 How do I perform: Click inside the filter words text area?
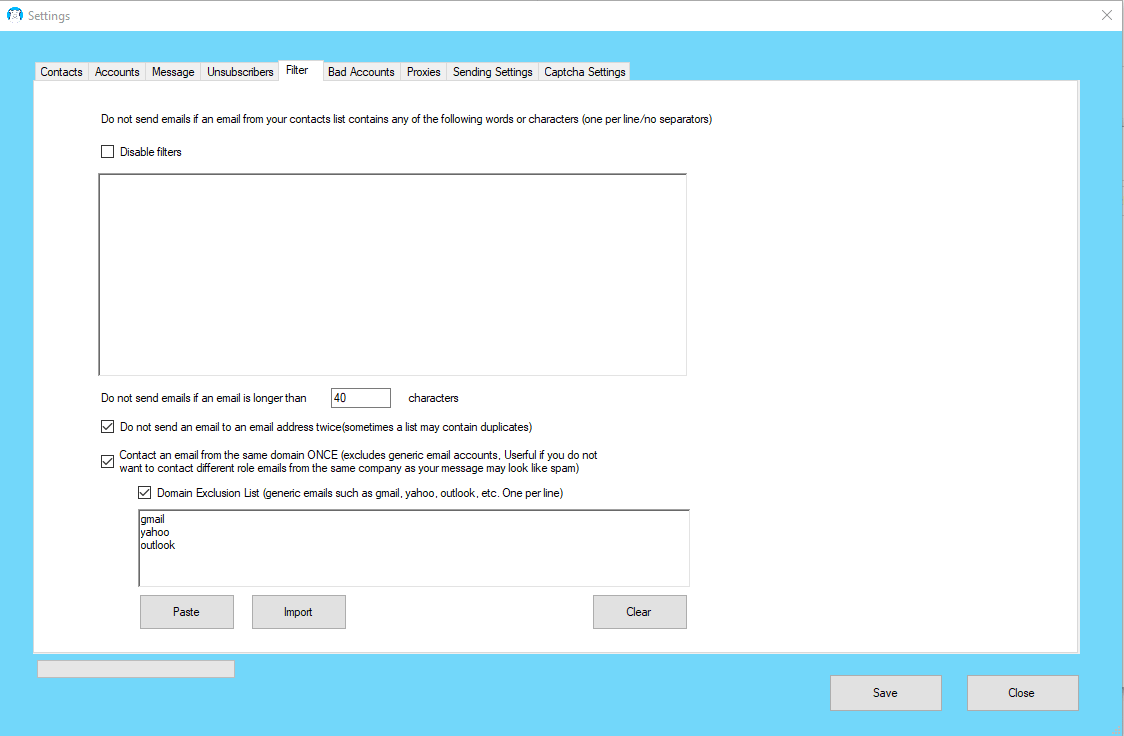pos(392,275)
